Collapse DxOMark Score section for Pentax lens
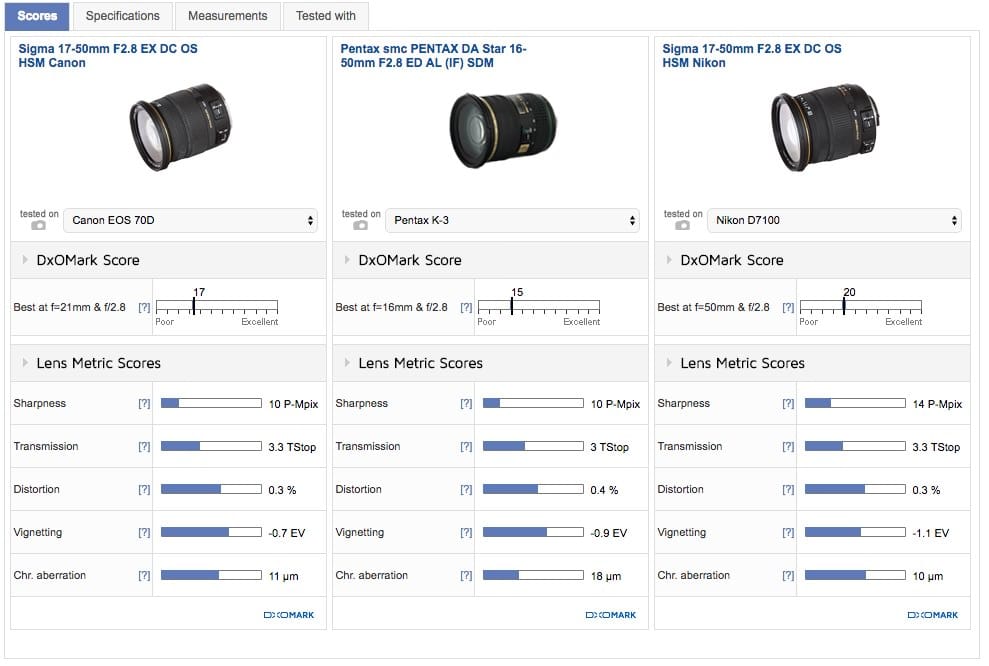 click(347, 260)
